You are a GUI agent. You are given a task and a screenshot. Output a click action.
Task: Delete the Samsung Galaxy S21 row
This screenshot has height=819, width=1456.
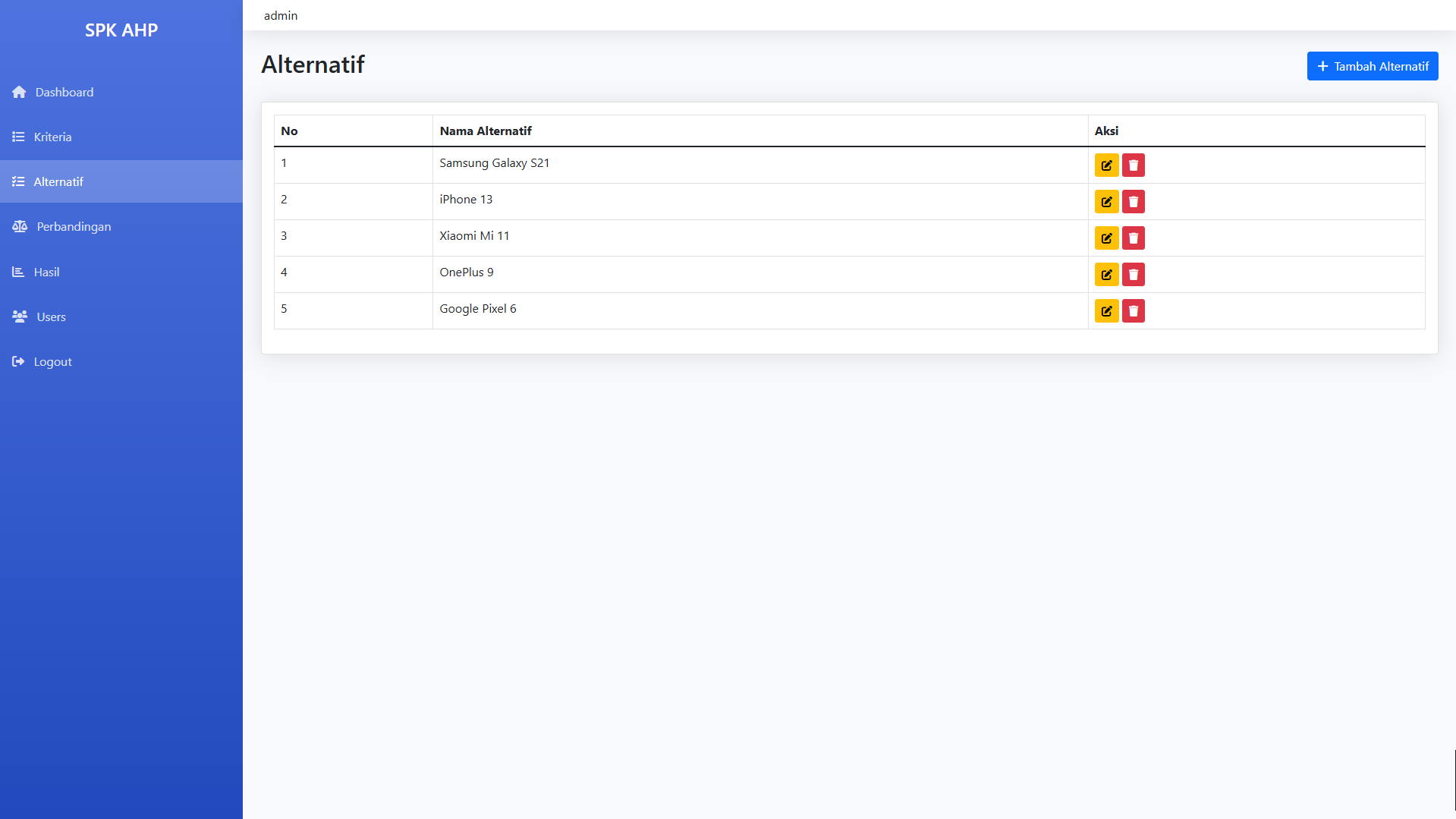pyautogui.click(x=1133, y=165)
